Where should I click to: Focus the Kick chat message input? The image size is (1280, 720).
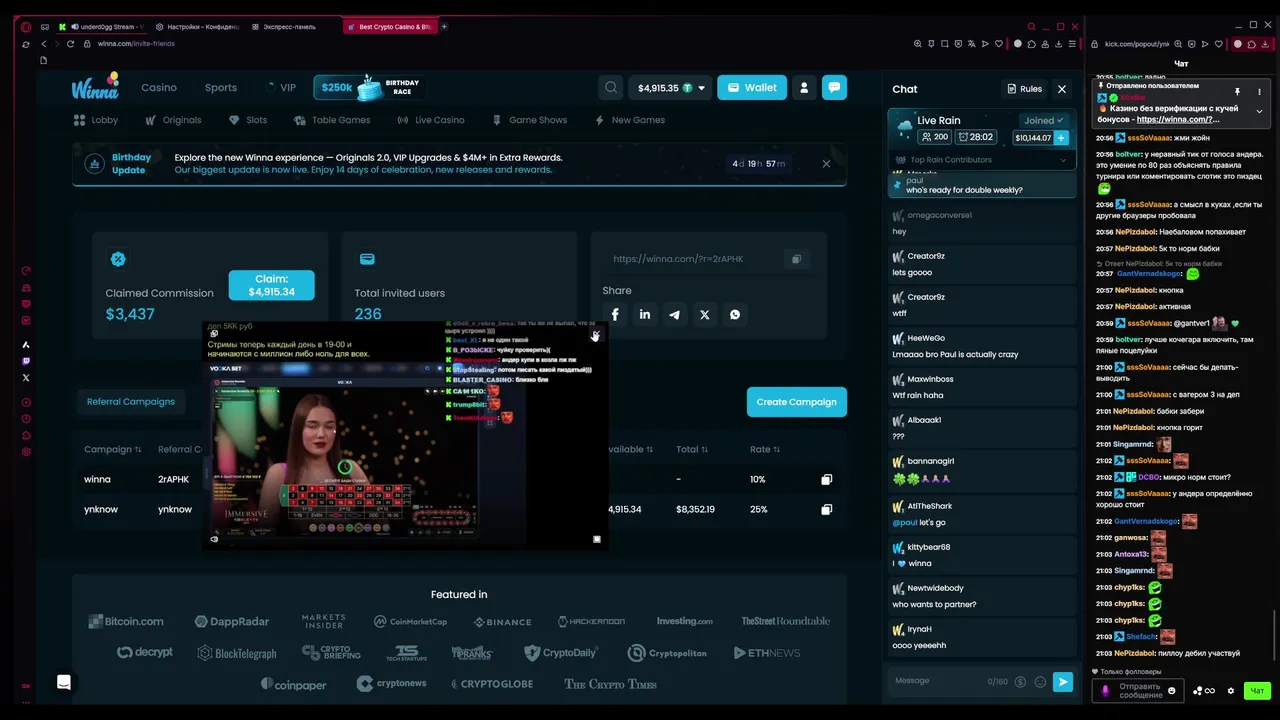1140,691
